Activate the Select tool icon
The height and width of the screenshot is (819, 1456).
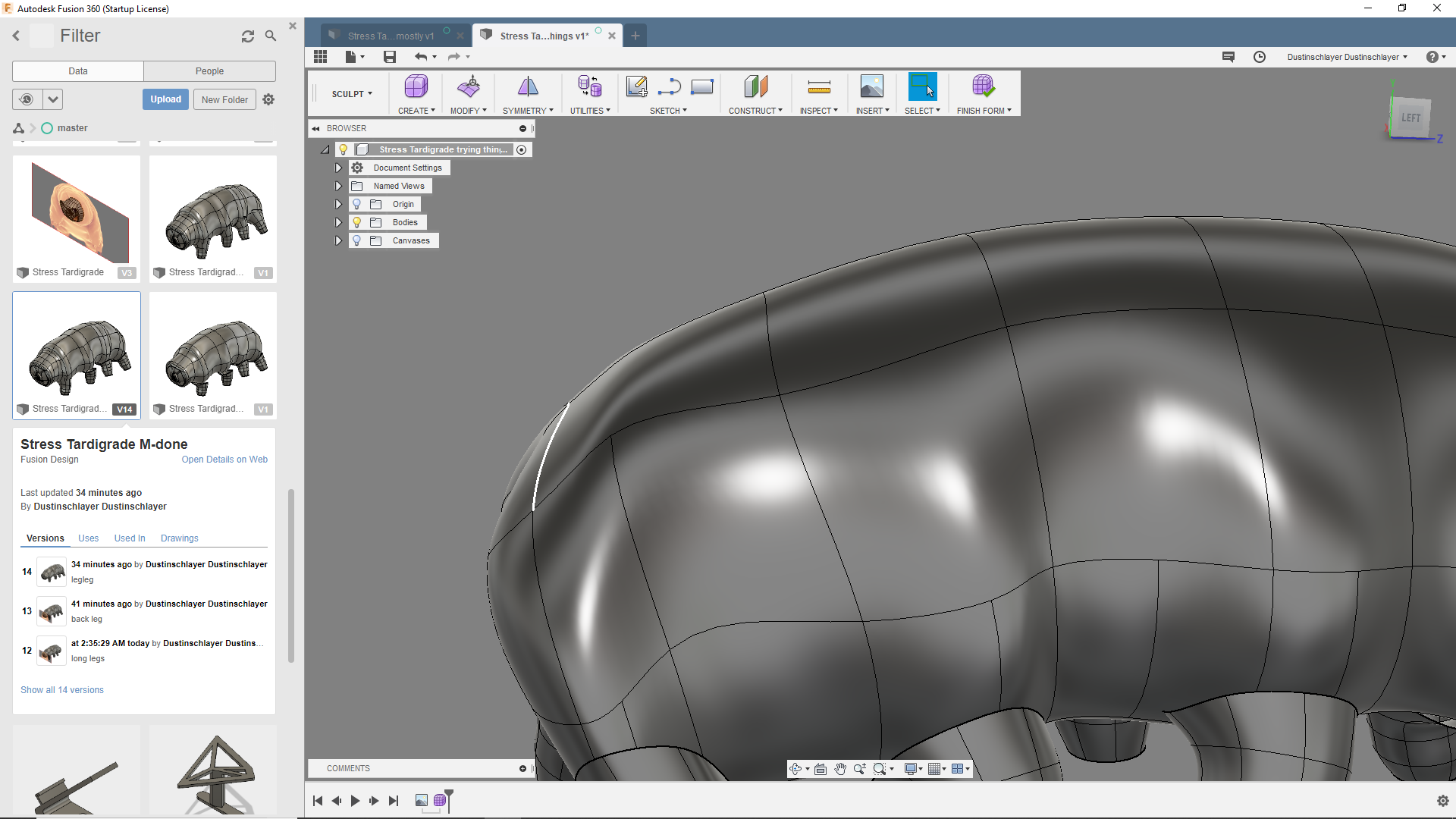(x=922, y=86)
